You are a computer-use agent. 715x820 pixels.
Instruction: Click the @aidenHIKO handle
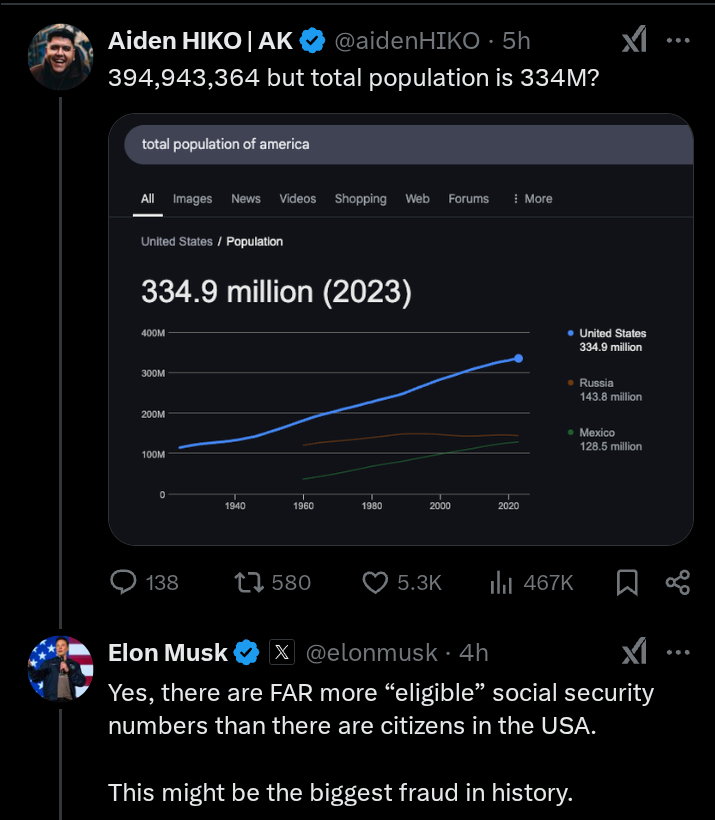[x=410, y=41]
